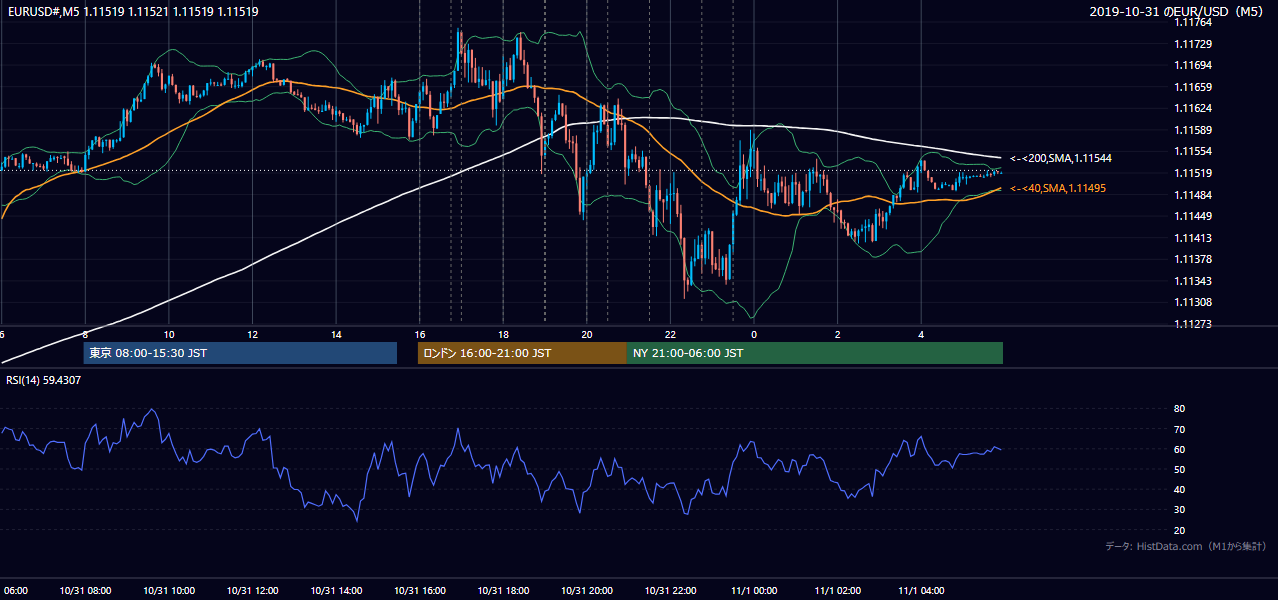Screen dimensions: 1278x600
Task: Click hour tick 0 under price chart
Action: 754,335
